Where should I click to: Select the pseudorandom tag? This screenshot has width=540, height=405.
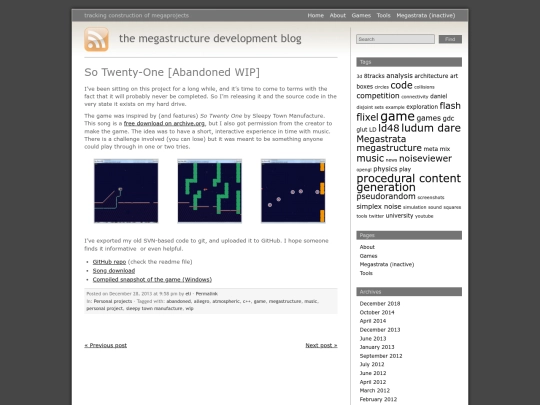[x=386, y=196]
